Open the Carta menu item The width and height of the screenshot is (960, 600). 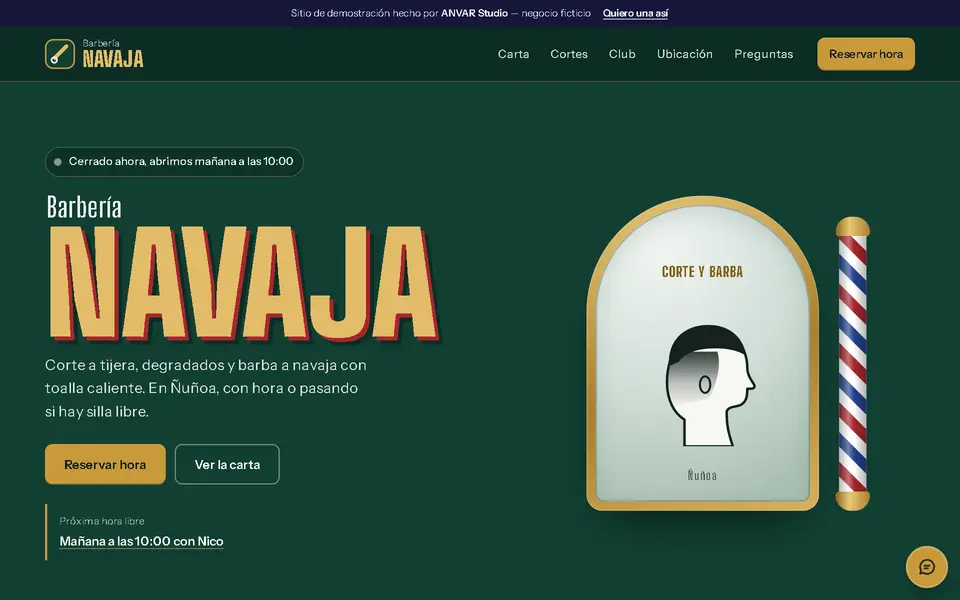point(513,54)
